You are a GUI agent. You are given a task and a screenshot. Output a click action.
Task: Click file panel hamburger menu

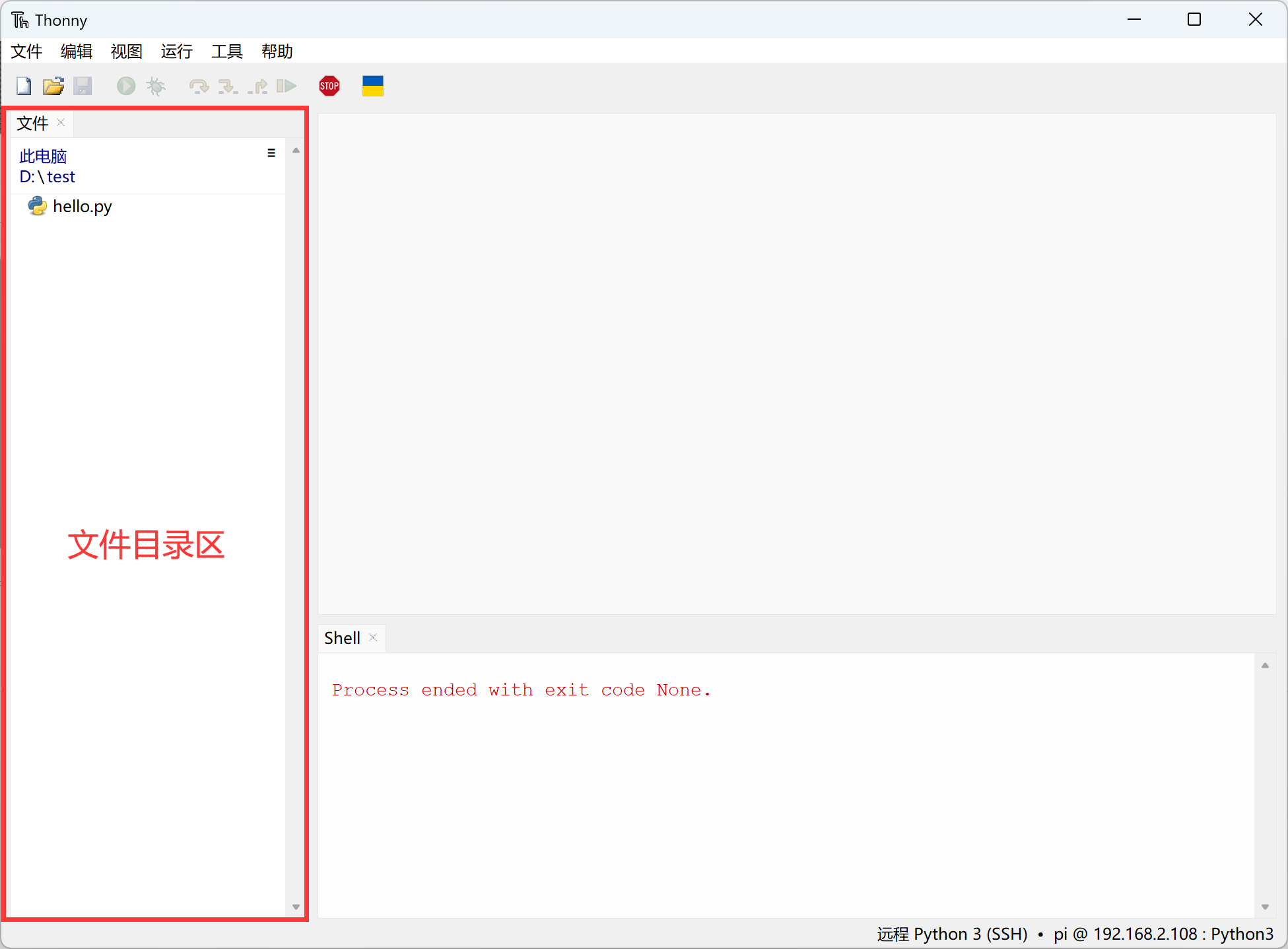point(271,153)
